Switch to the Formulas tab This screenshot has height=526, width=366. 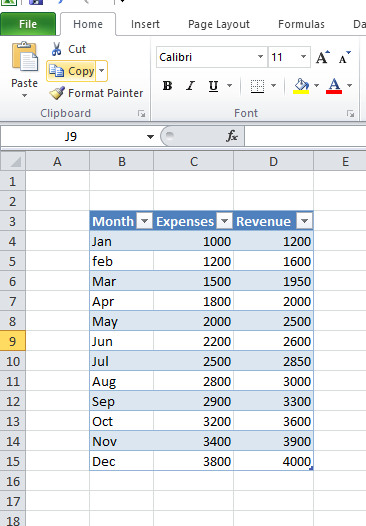[301, 24]
